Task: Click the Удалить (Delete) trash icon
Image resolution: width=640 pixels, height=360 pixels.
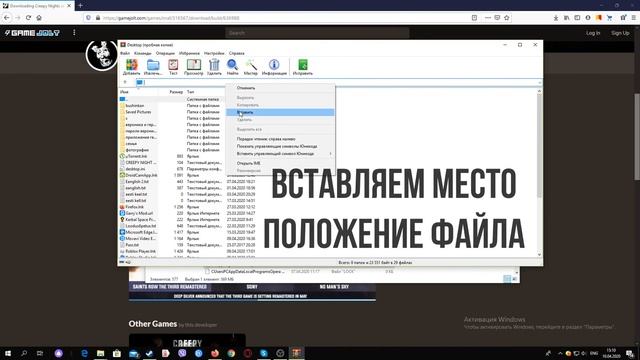Action: 214,67
